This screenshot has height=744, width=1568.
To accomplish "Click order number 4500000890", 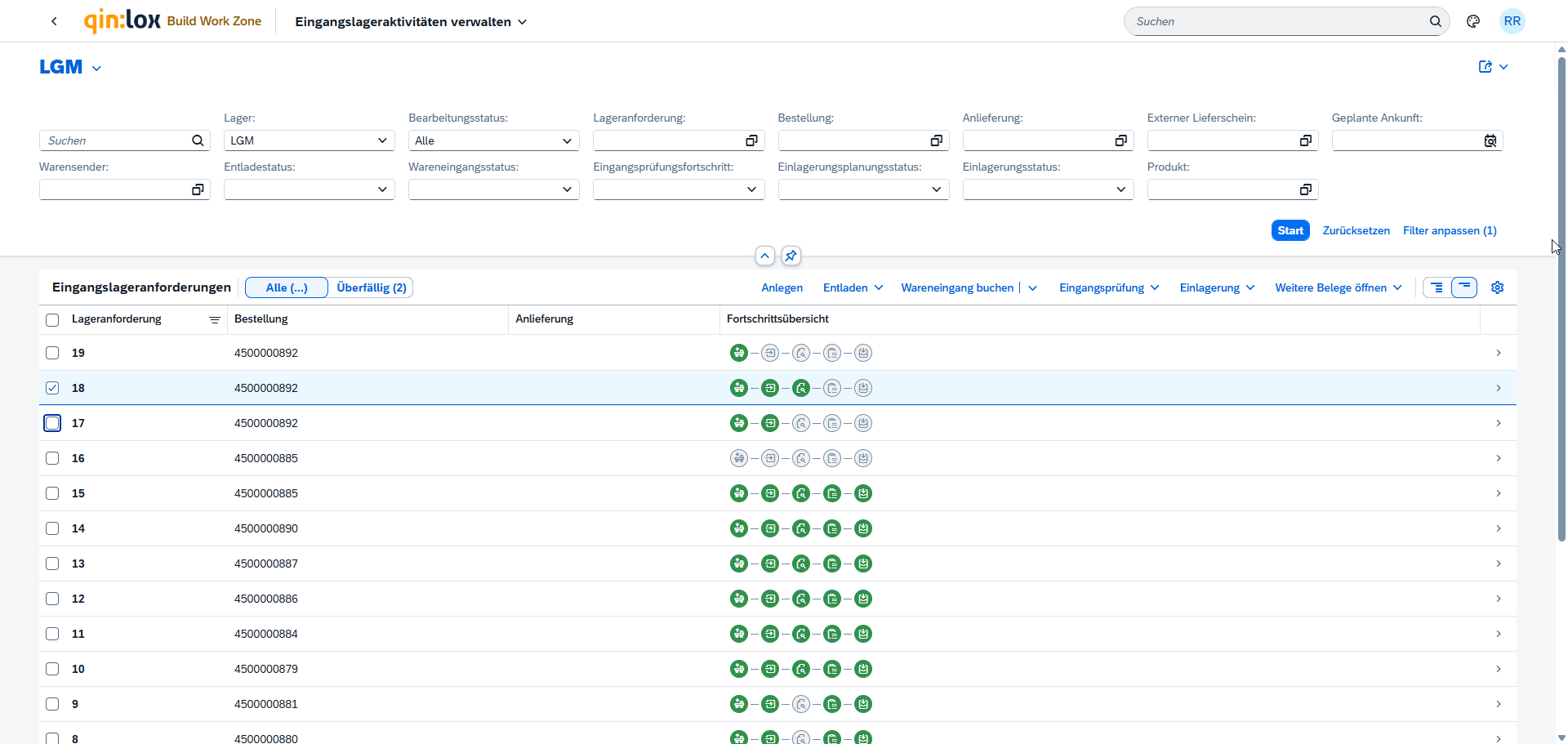I will pyautogui.click(x=266, y=528).
